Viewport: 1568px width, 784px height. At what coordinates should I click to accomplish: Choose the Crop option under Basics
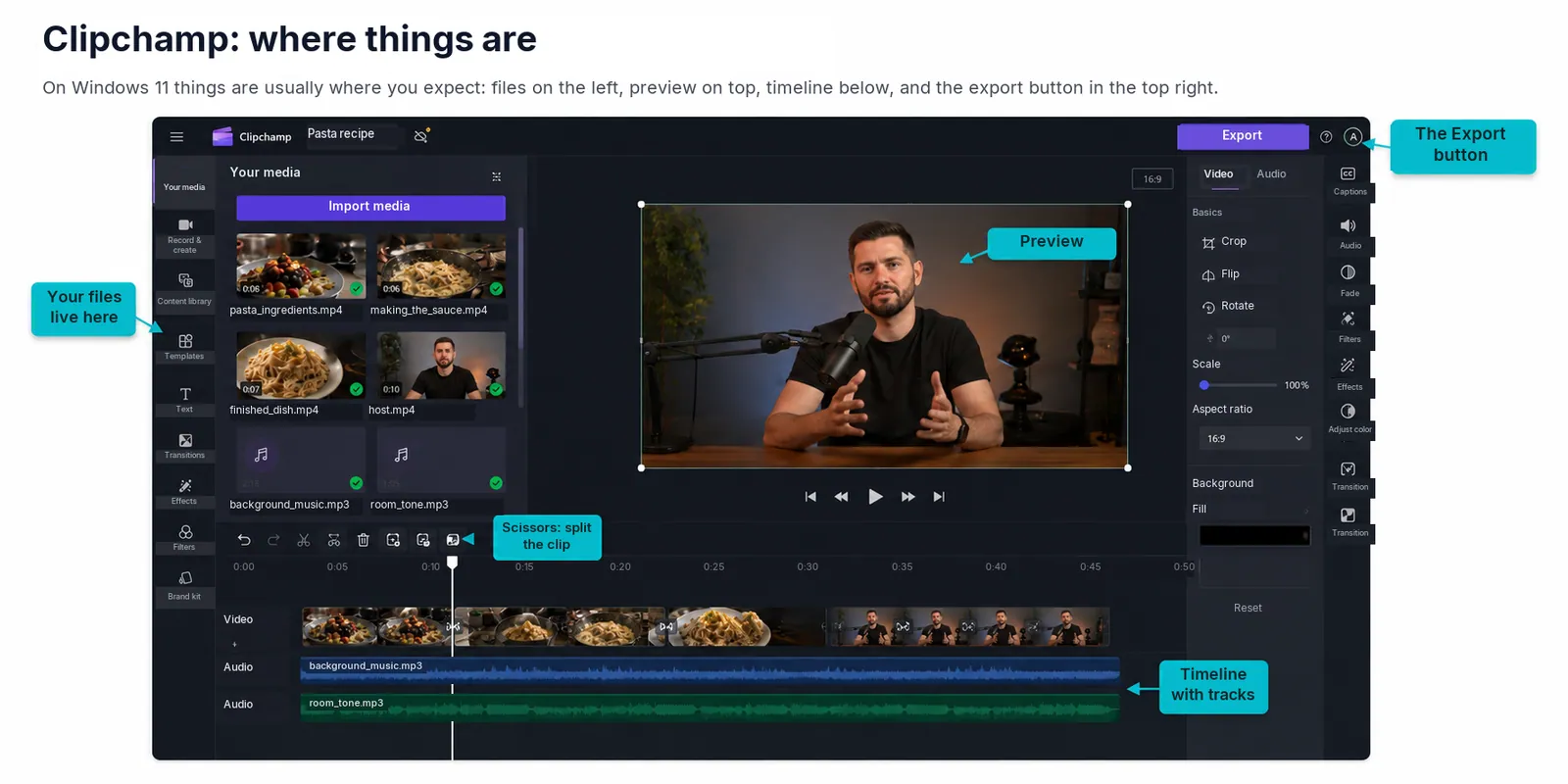coord(1224,242)
